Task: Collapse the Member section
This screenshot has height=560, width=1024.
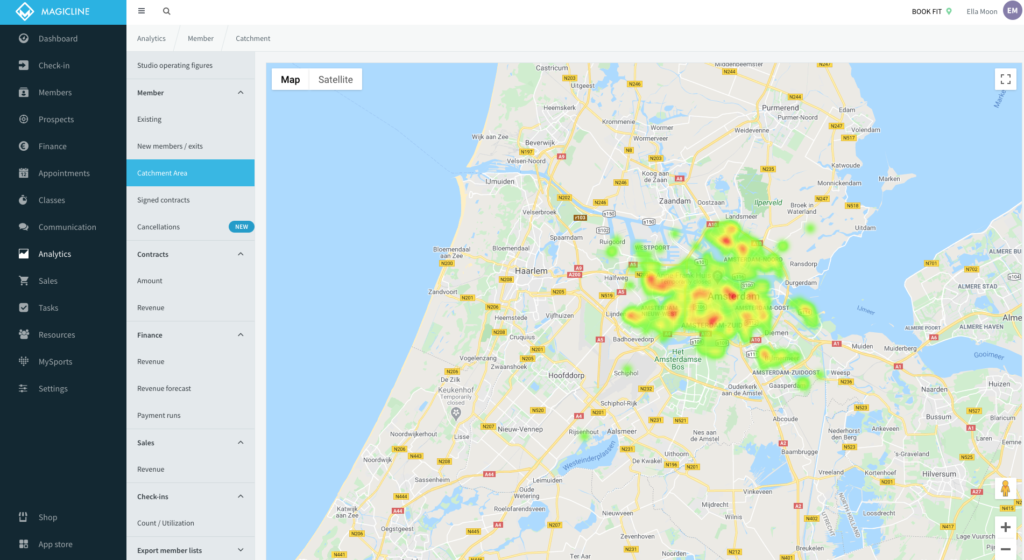Action: (x=240, y=93)
